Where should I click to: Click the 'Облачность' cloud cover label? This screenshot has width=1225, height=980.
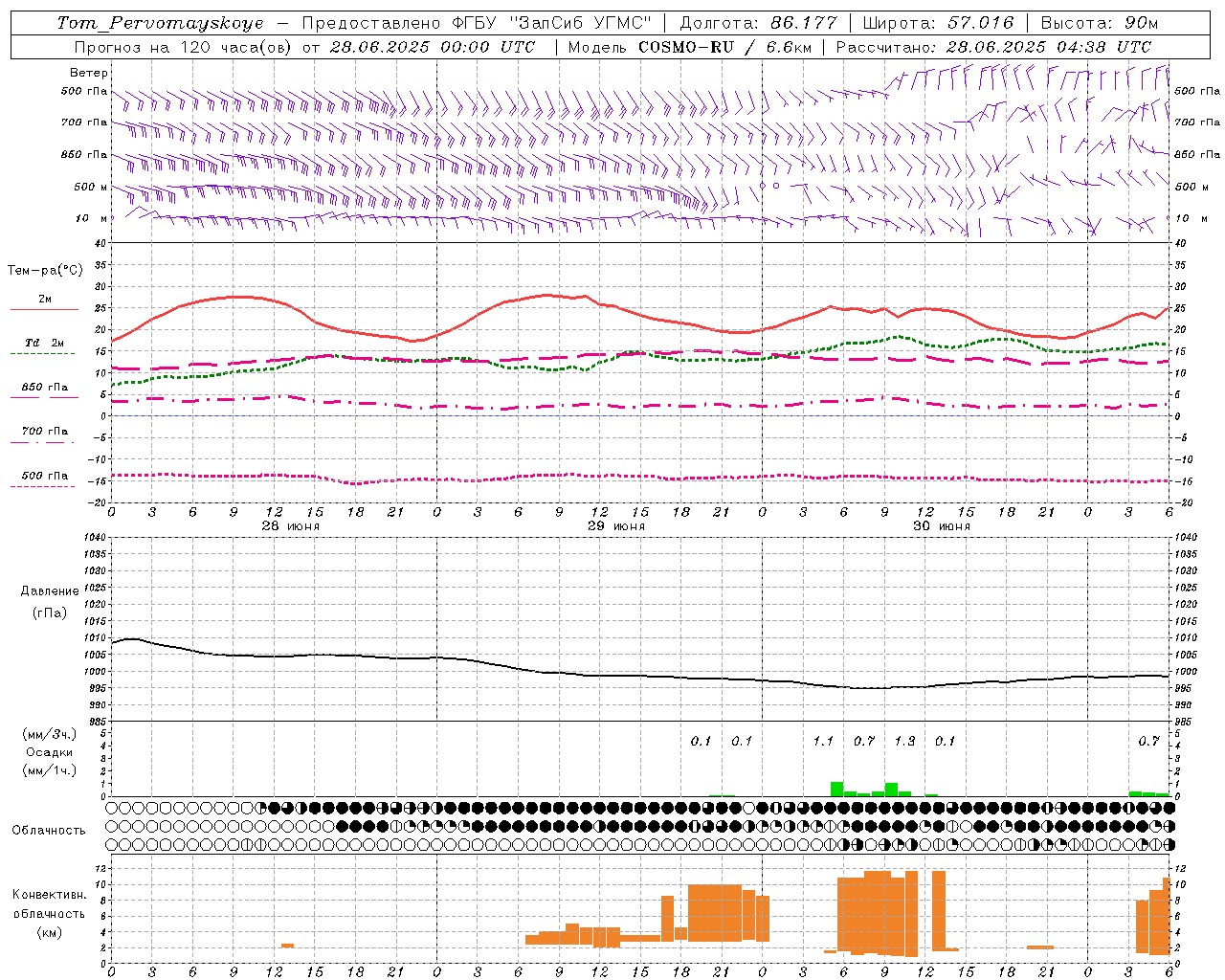point(49,831)
